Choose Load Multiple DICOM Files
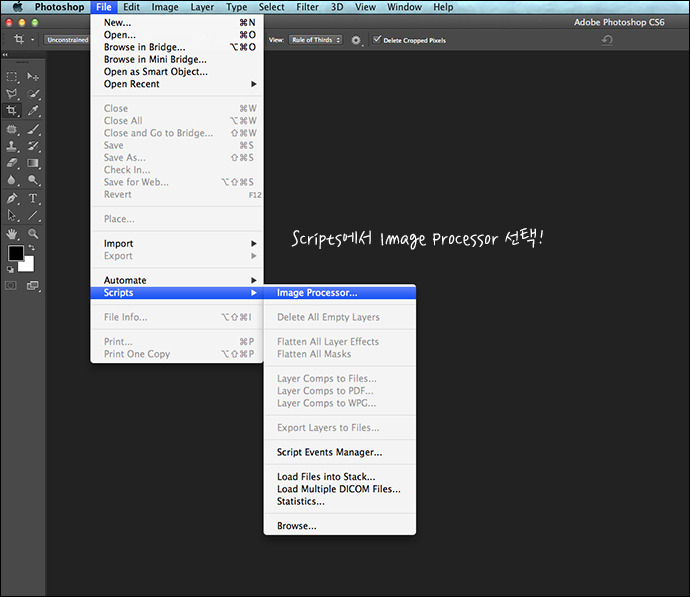 pyautogui.click(x=340, y=489)
